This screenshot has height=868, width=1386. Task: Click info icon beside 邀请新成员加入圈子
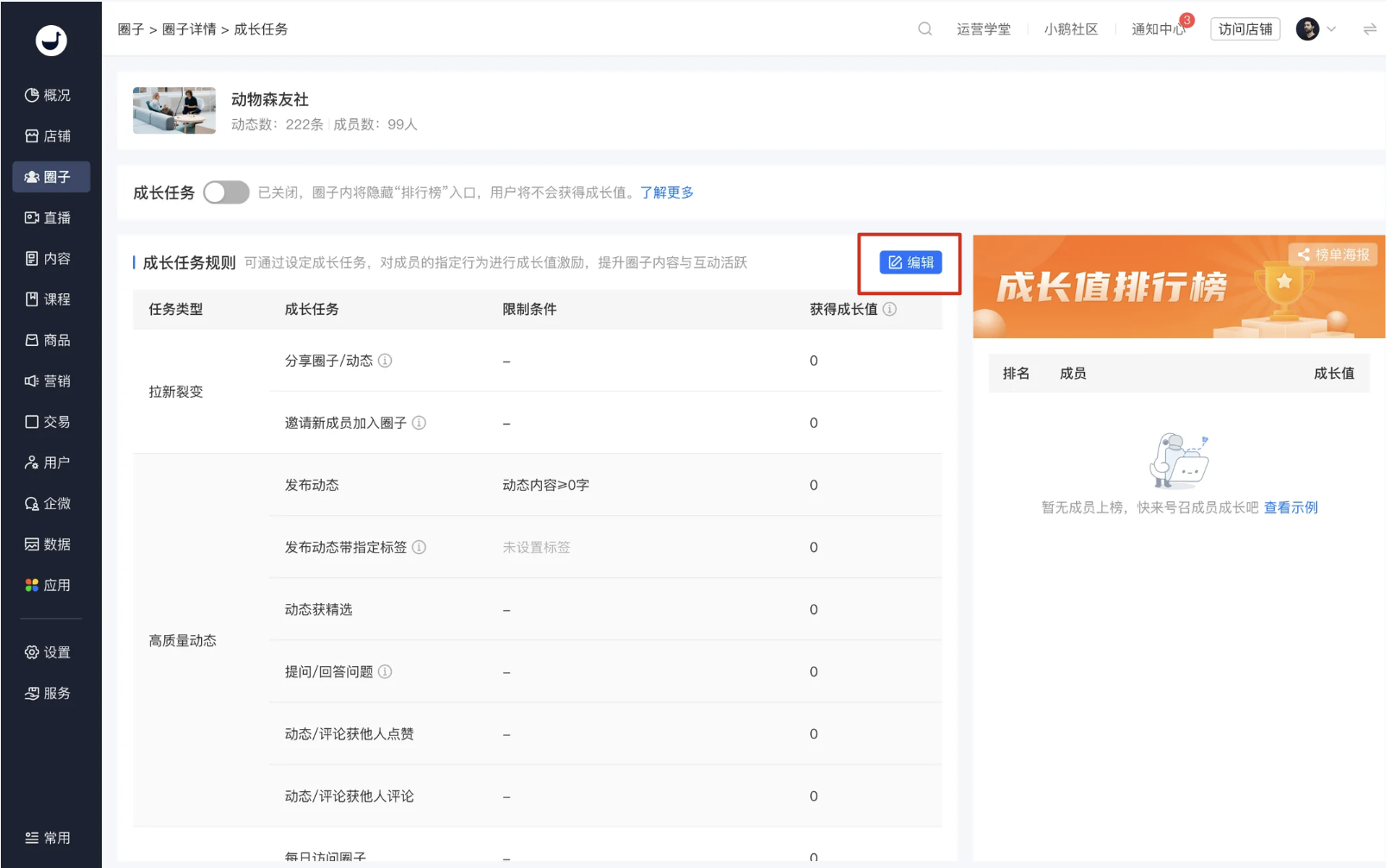coord(419,423)
